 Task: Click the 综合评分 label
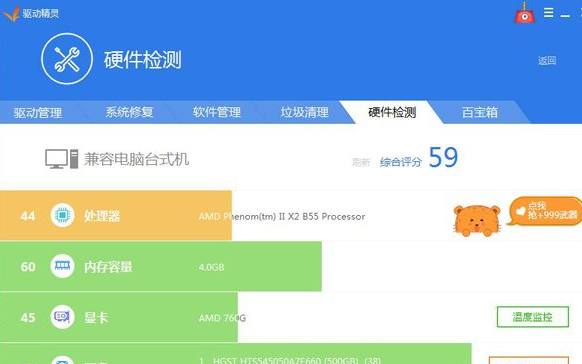(x=401, y=162)
